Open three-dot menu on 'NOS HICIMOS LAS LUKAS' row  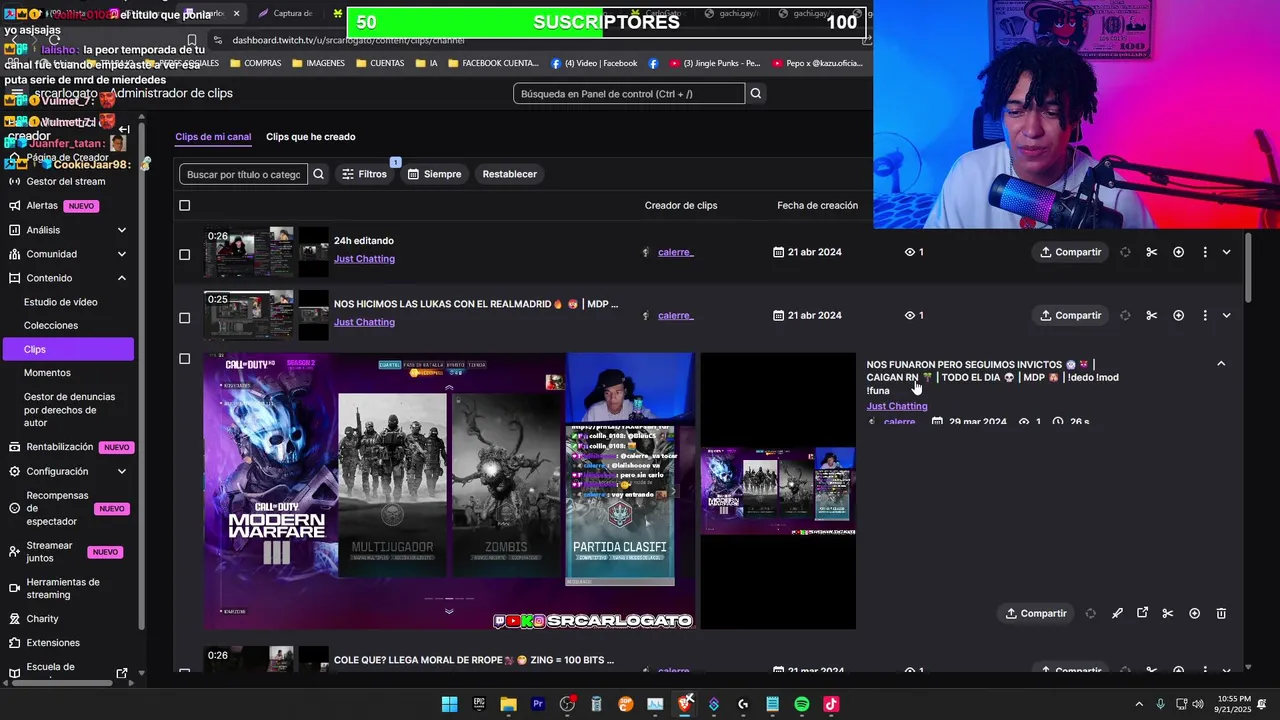(x=1205, y=315)
